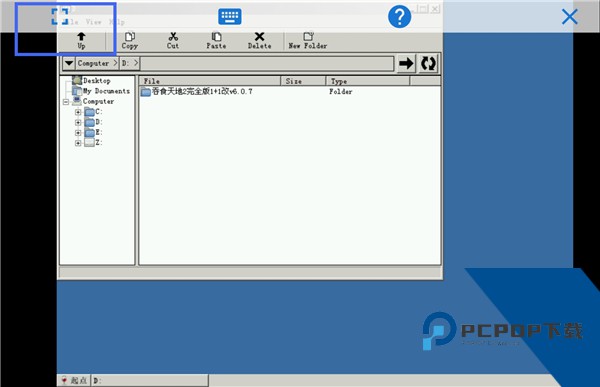Click the Delete toolbar button
This screenshot has width=600, height=387.
(x=259, y=41)
